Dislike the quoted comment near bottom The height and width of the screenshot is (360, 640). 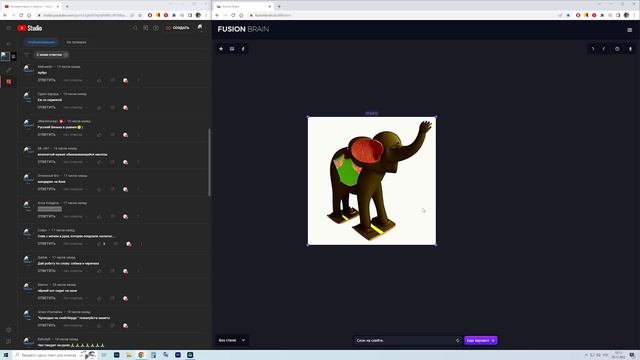tap(112, 325)
